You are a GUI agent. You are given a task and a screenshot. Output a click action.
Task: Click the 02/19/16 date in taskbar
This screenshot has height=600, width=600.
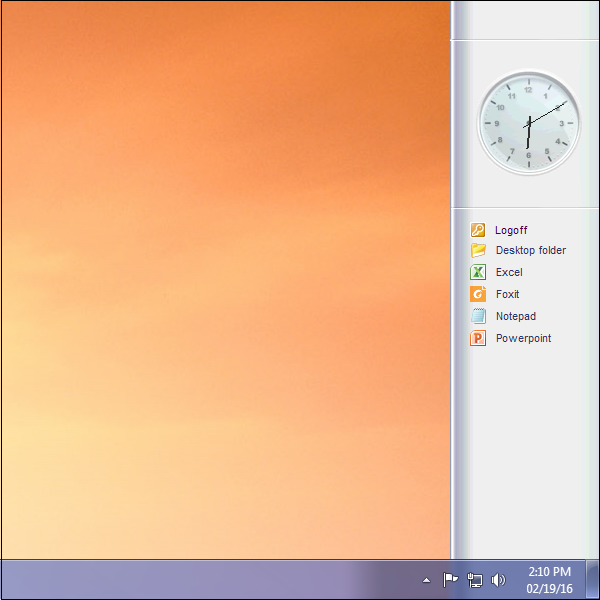coord(549,588)
